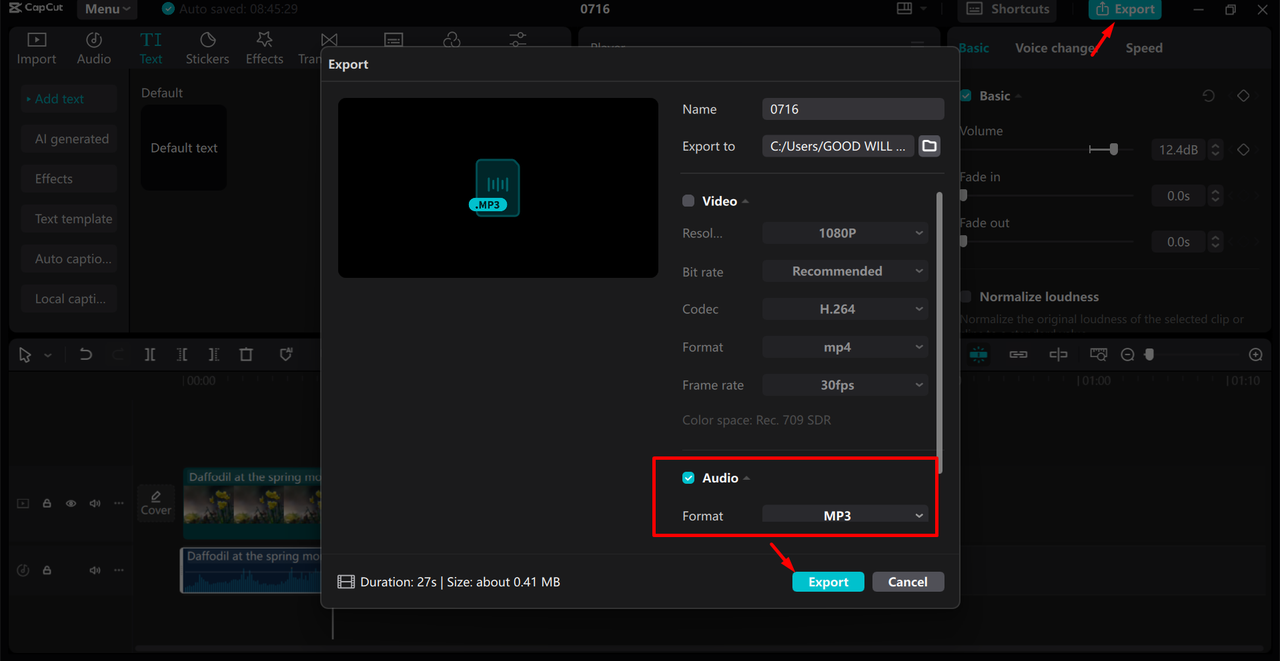Collapse the Audio section arrow
1280x661 pixels.
[x=745, y=479]
